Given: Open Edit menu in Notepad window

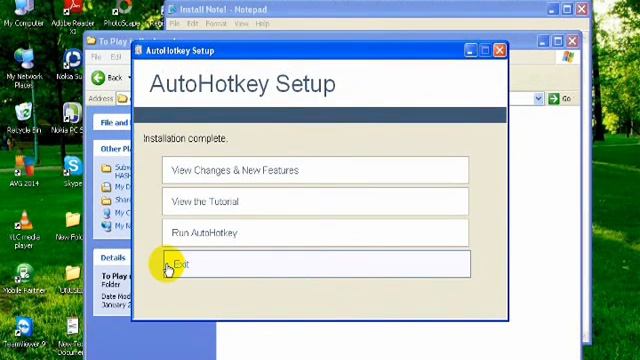Looking at the screenshot, I should (192, 24).
